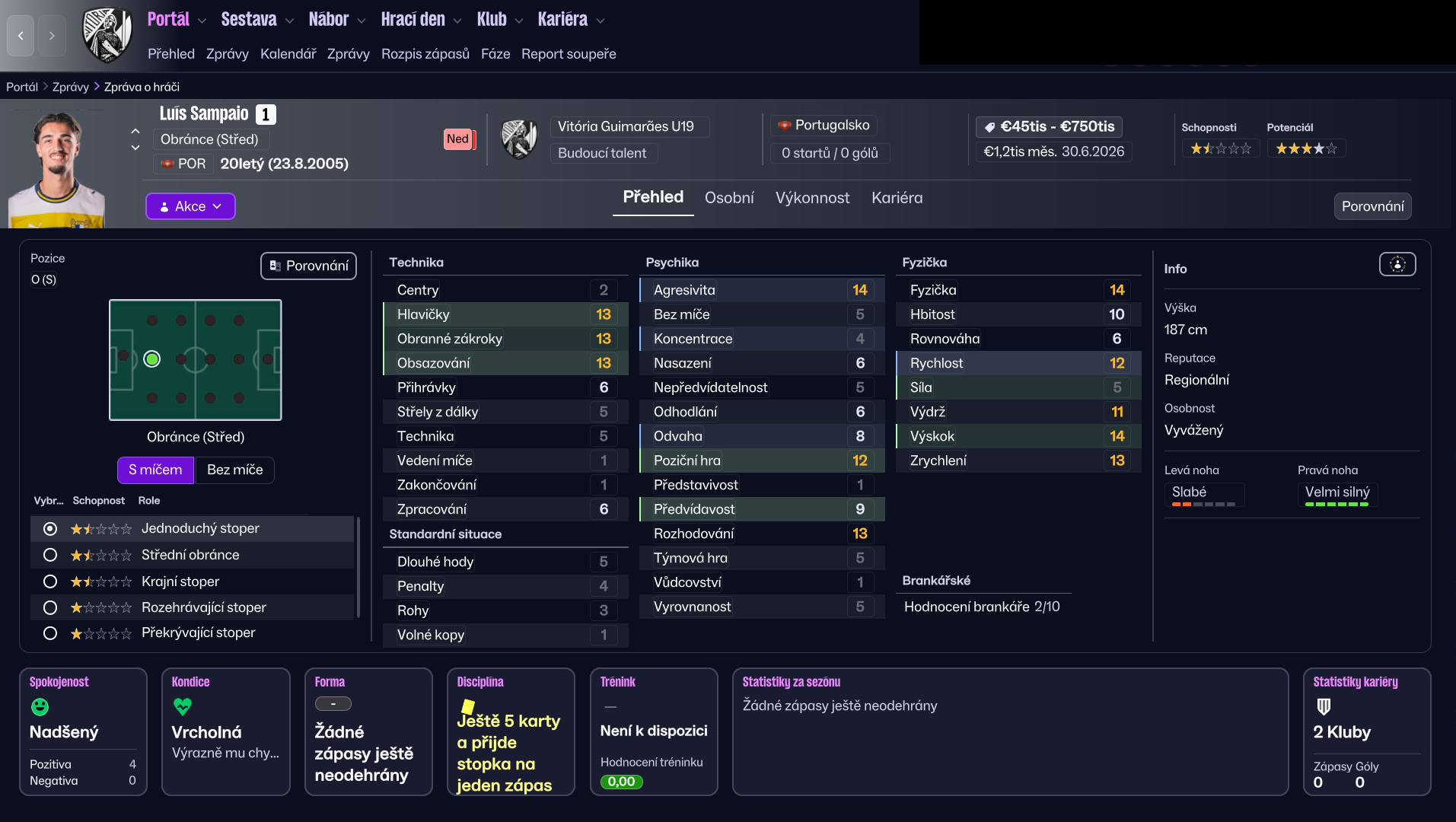The height and width of the screenshot is (822, 1456).
Task: Open Kalendář in the submenu
Action: click(x=288, y=54)
